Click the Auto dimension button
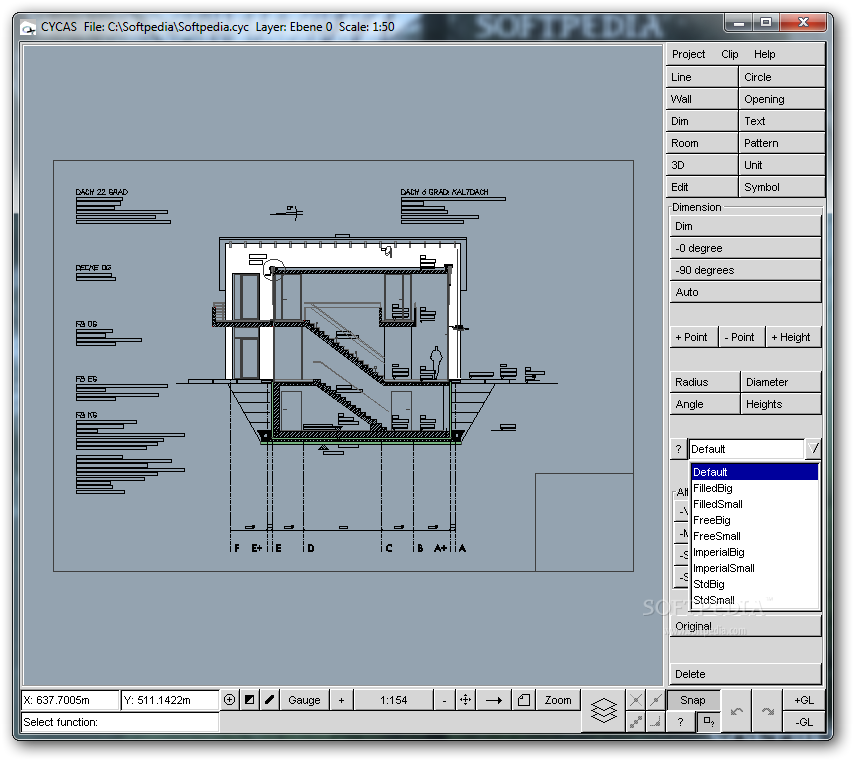The image size is (854, 761). 745,292
